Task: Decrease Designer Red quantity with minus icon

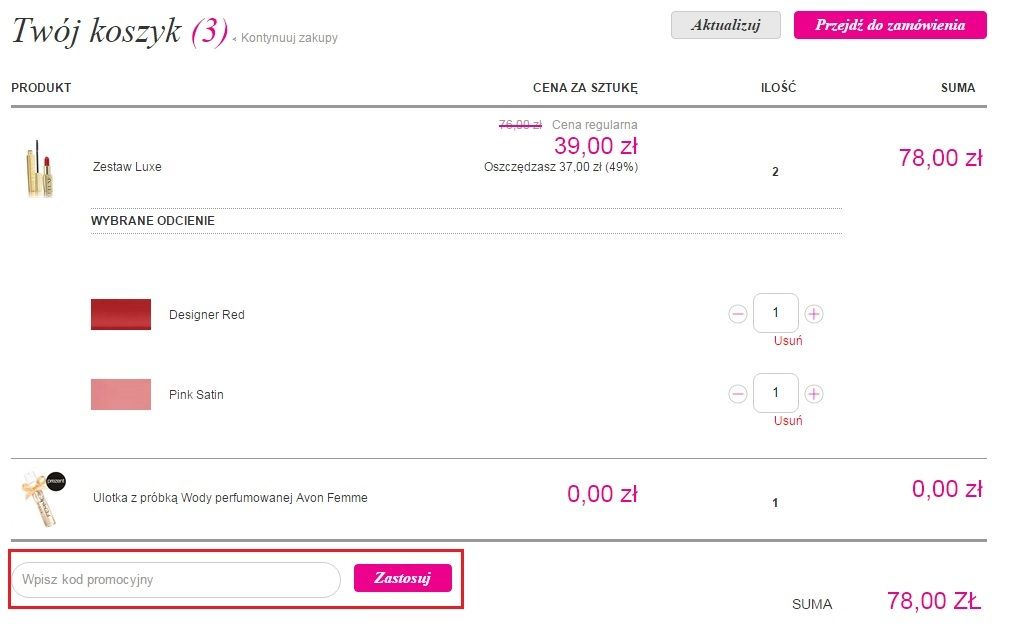Action: (737, 314)
